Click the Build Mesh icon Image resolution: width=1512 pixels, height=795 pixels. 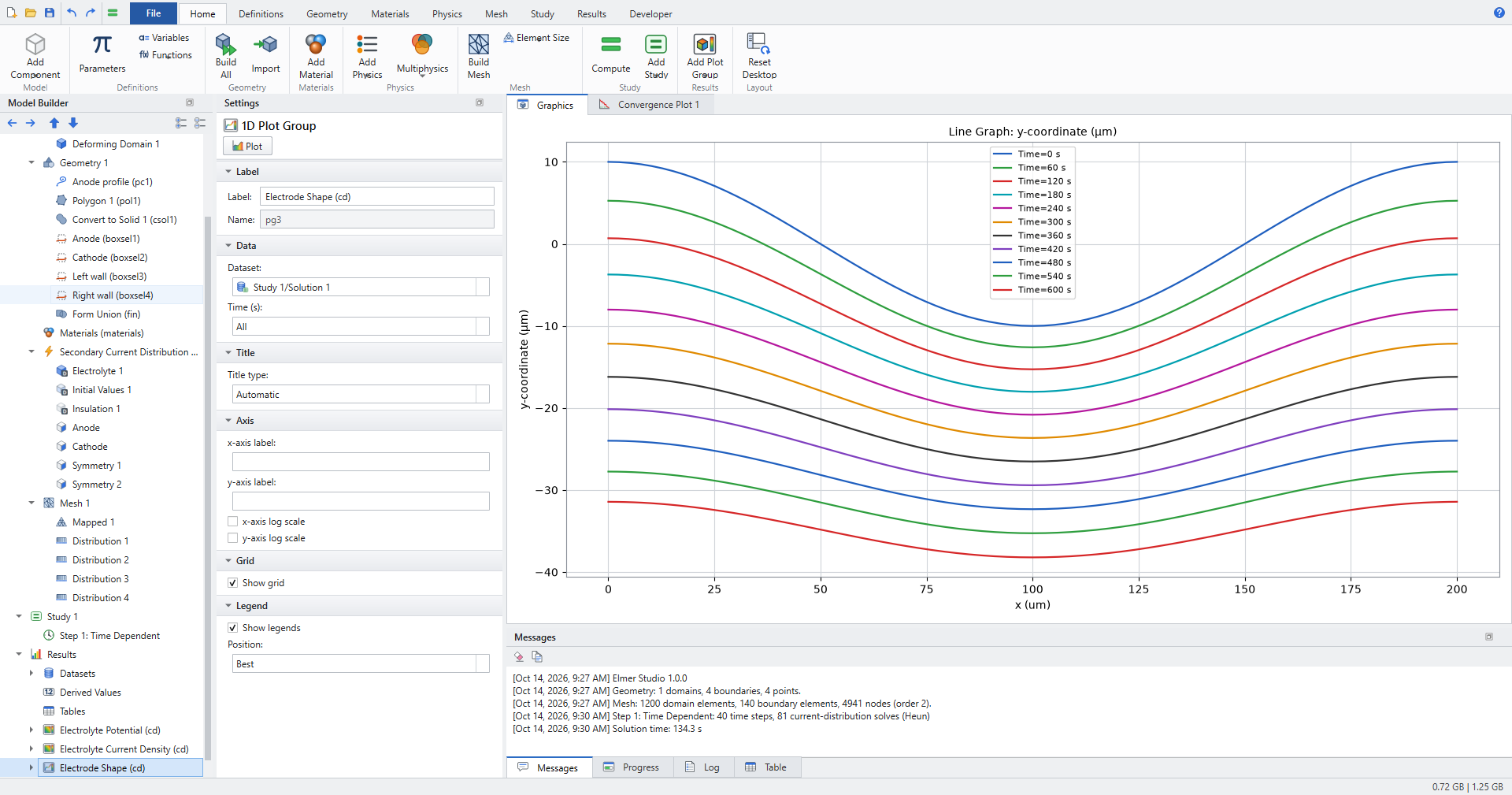pos(479,44)
